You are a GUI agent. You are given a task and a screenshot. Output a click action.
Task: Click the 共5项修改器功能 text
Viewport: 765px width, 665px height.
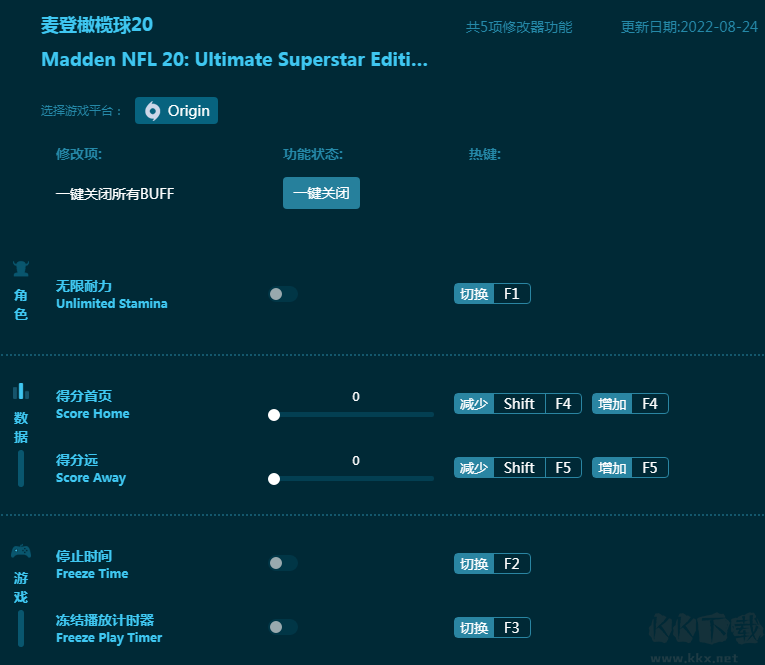click(x=519, y=27)
